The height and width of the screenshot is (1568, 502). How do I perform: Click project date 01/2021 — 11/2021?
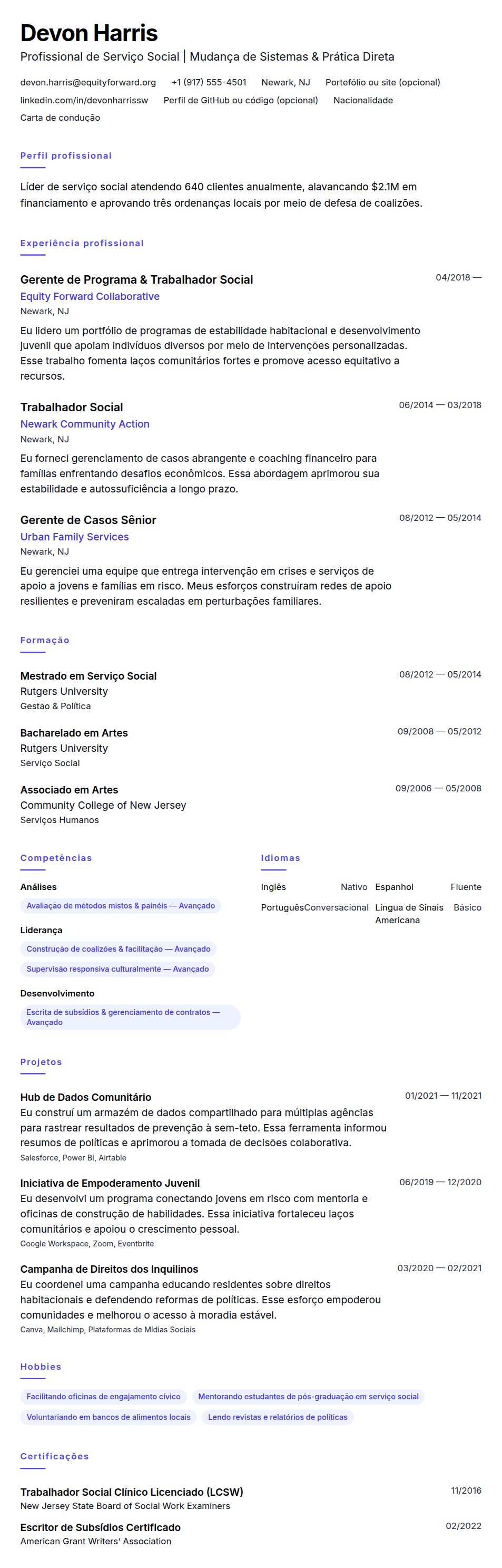(443, 1096)
